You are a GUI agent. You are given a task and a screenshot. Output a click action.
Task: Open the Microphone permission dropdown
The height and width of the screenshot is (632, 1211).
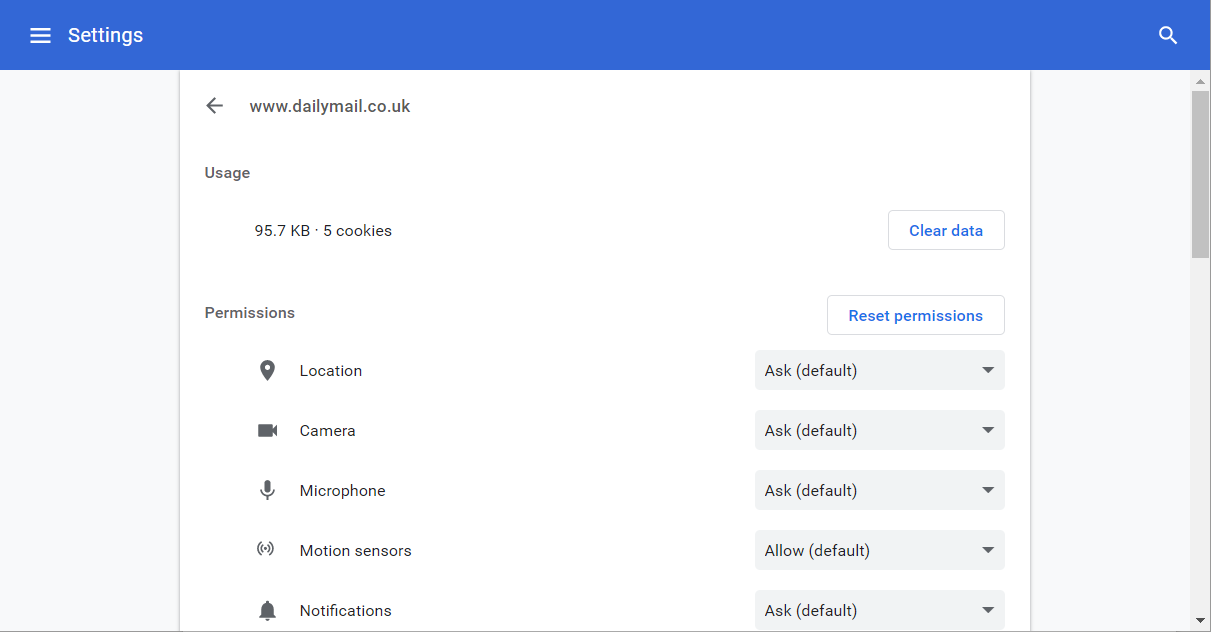tap(880, 490)
